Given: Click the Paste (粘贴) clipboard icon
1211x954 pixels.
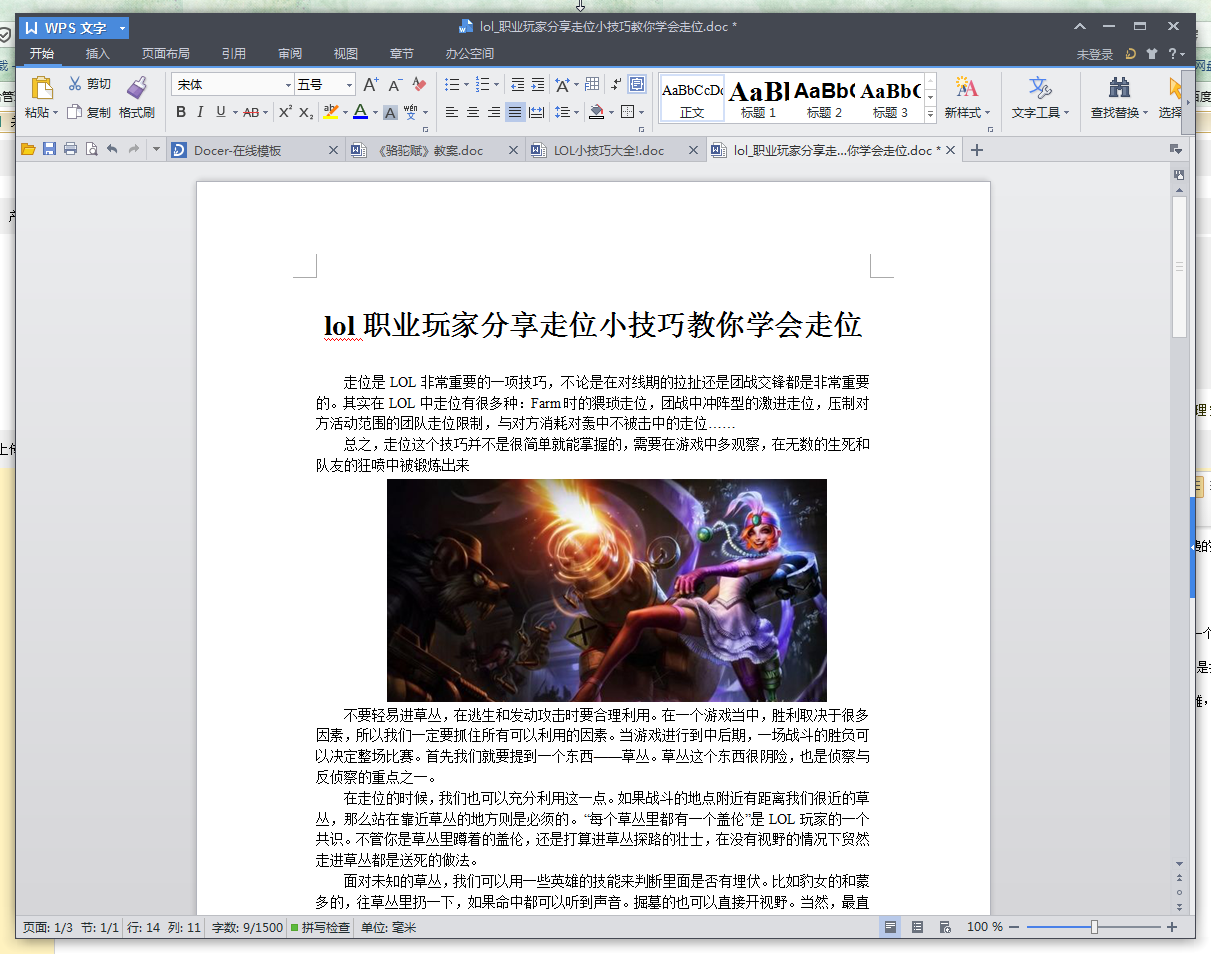Looking at the screenshot, I should (x=41, y=88).
